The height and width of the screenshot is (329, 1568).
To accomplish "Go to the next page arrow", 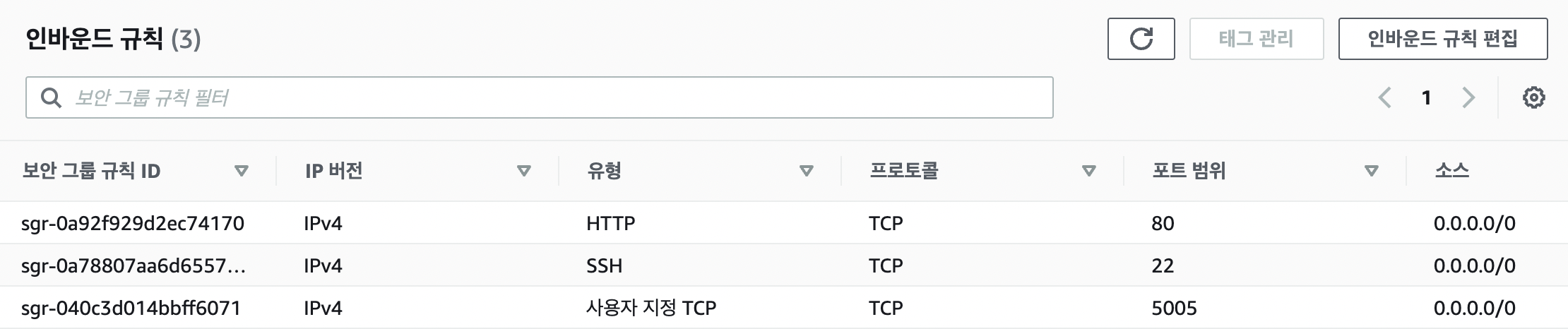I will 1468,97.
